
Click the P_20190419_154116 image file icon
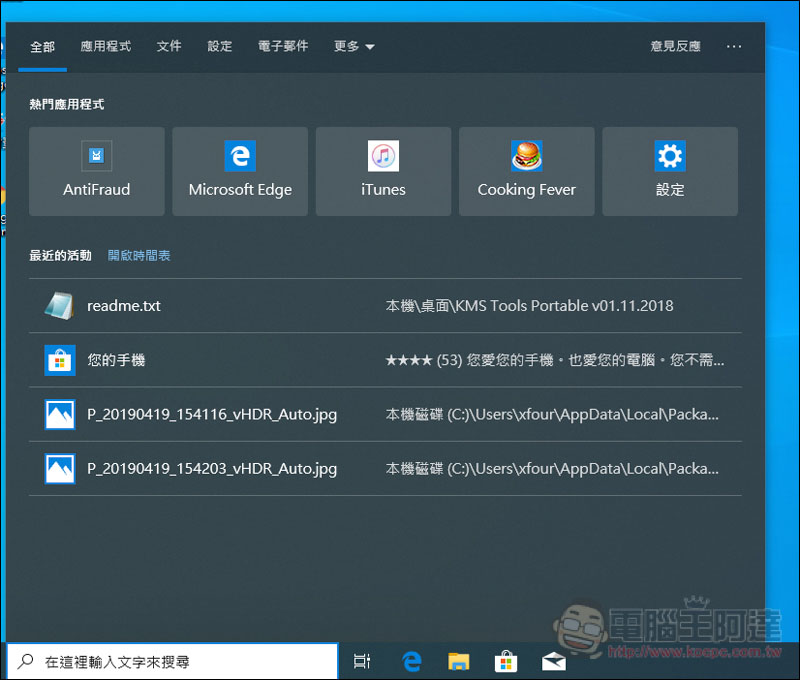[x=60, y=414]
